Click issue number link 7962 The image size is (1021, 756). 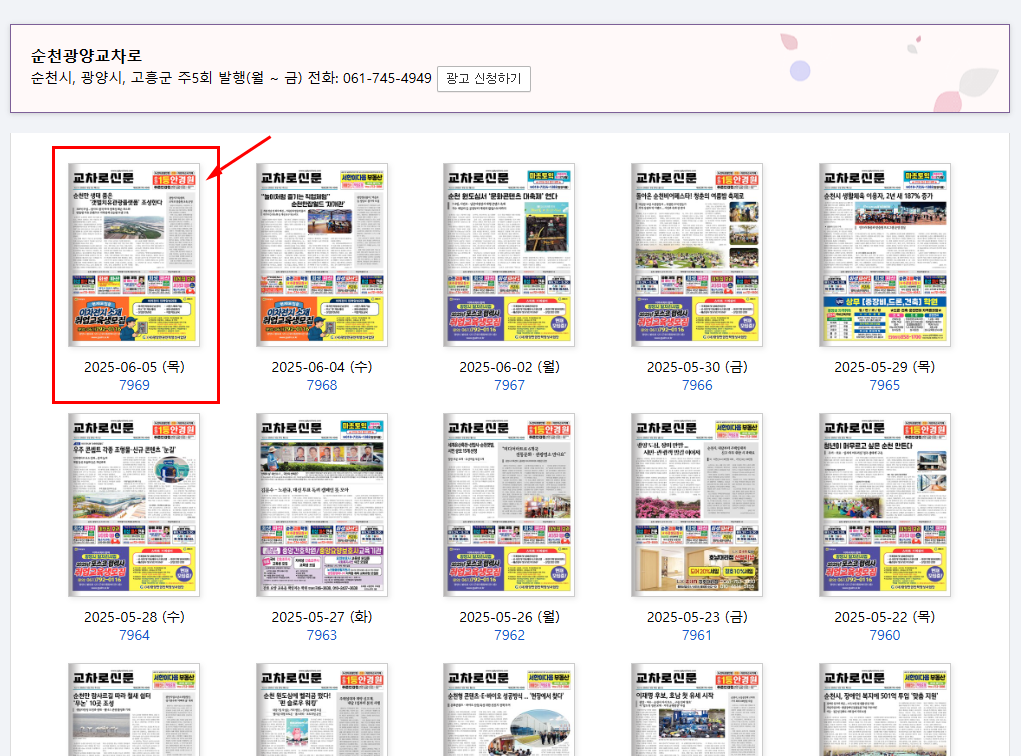coord(508,635)
